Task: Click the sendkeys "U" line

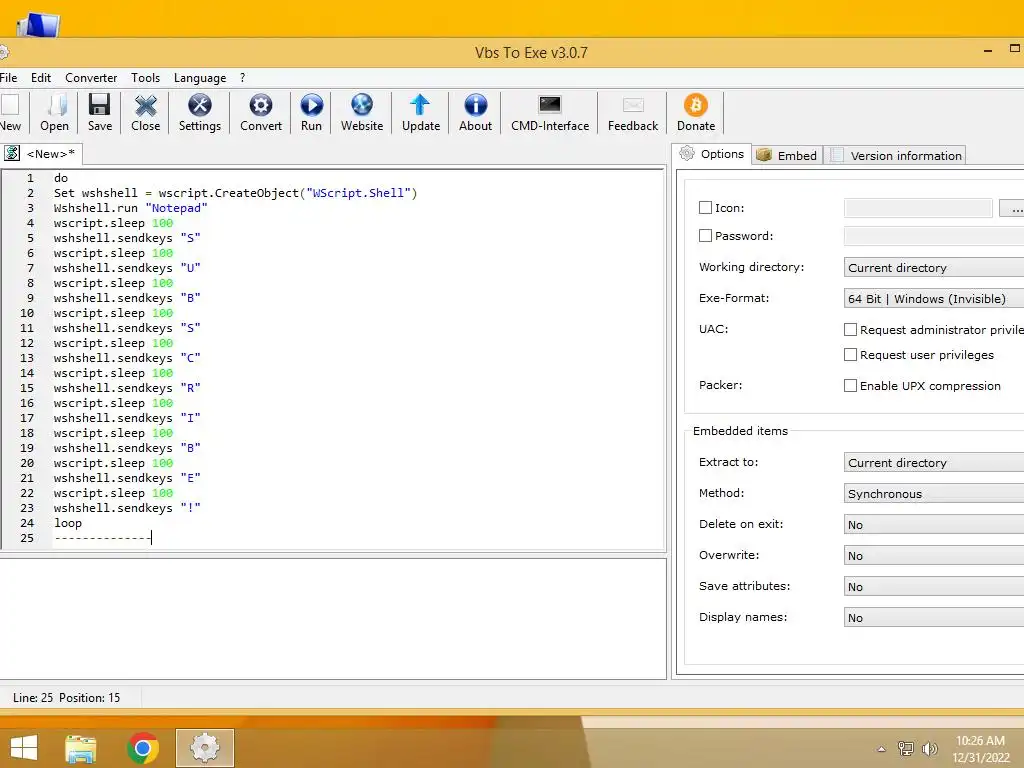Action: (x=127, y=268)
